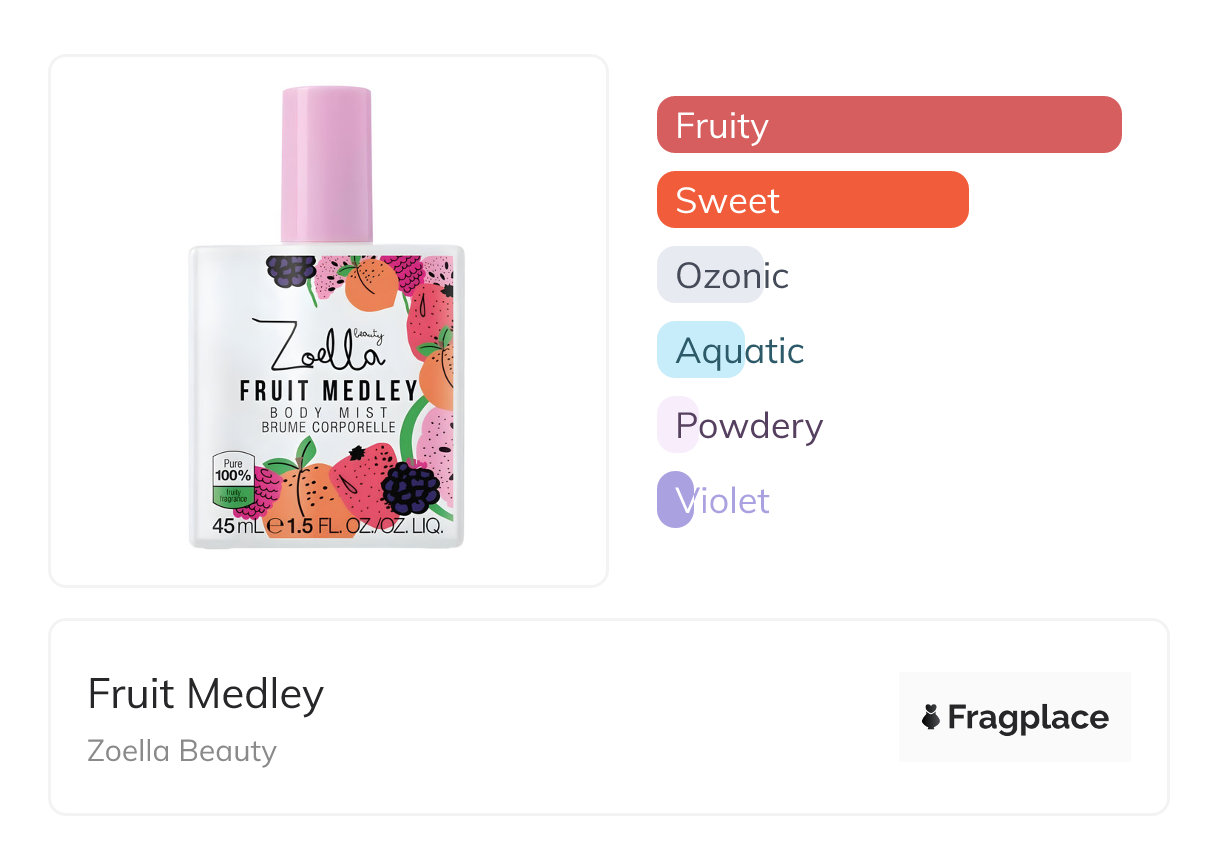Select the Ozonic accord bar

(x=711, y=275)
